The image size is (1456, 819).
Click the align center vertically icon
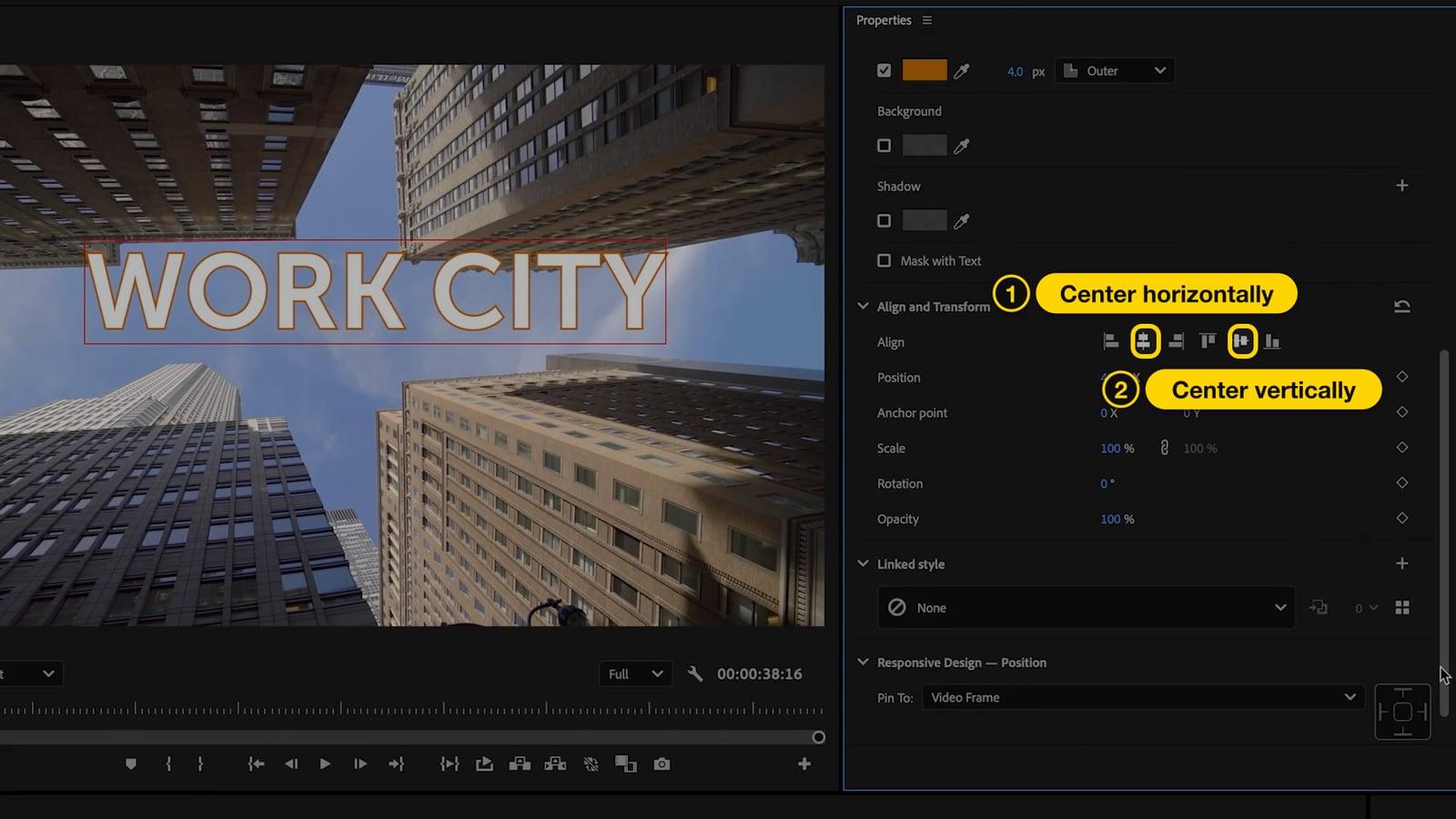tap(1241, 341)
